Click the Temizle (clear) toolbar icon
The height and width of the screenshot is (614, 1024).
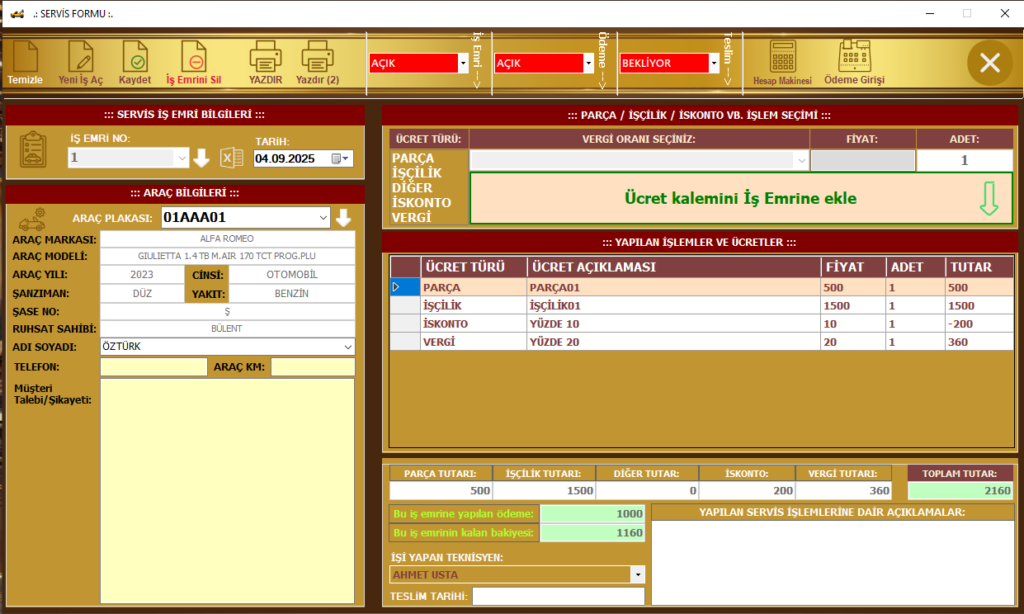pyautogui.click(x=25, y=61)
